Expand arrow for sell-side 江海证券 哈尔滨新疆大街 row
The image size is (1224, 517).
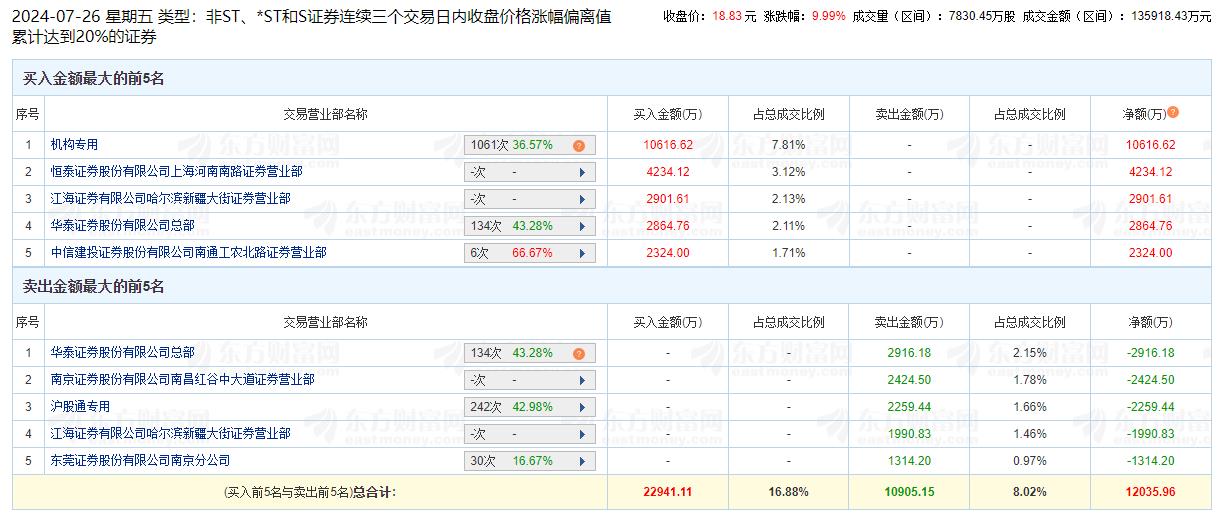pos(582,434)
